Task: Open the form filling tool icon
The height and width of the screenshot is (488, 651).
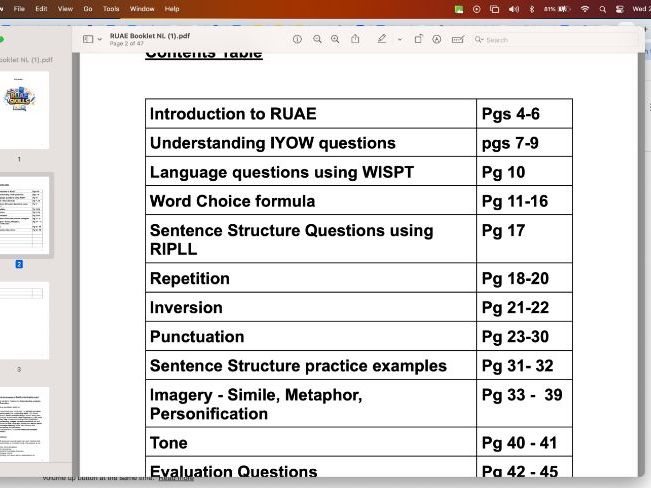Action: click(458, 39)
